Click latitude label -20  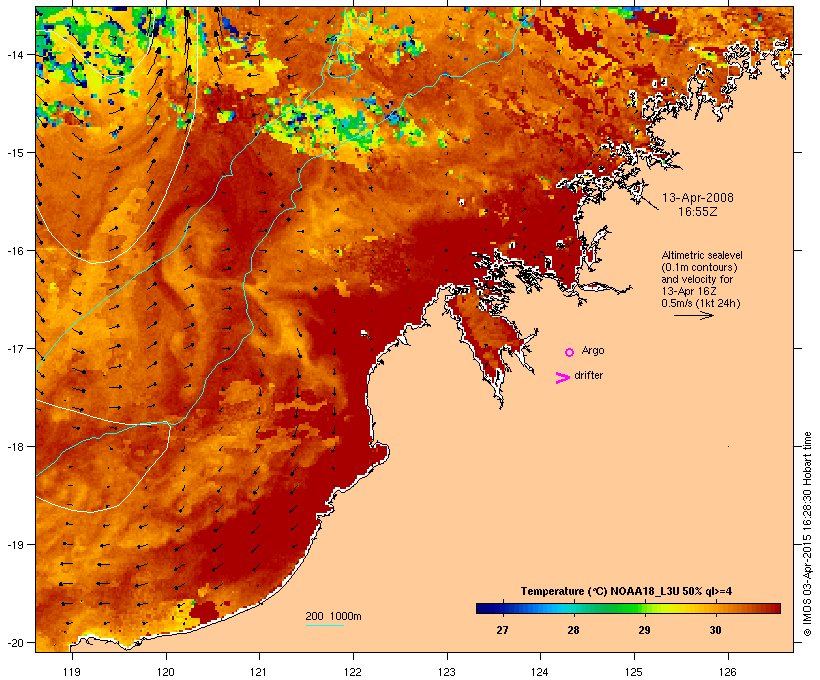(14, 643)
